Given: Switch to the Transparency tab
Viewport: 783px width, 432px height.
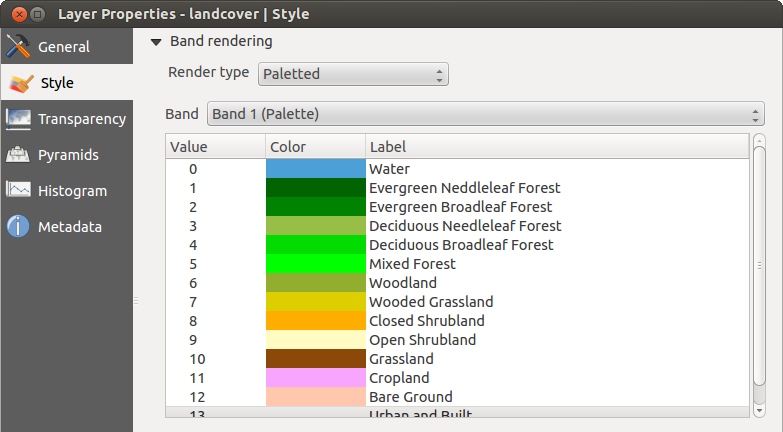Looking at the screenshot, I should click(81, 119).
